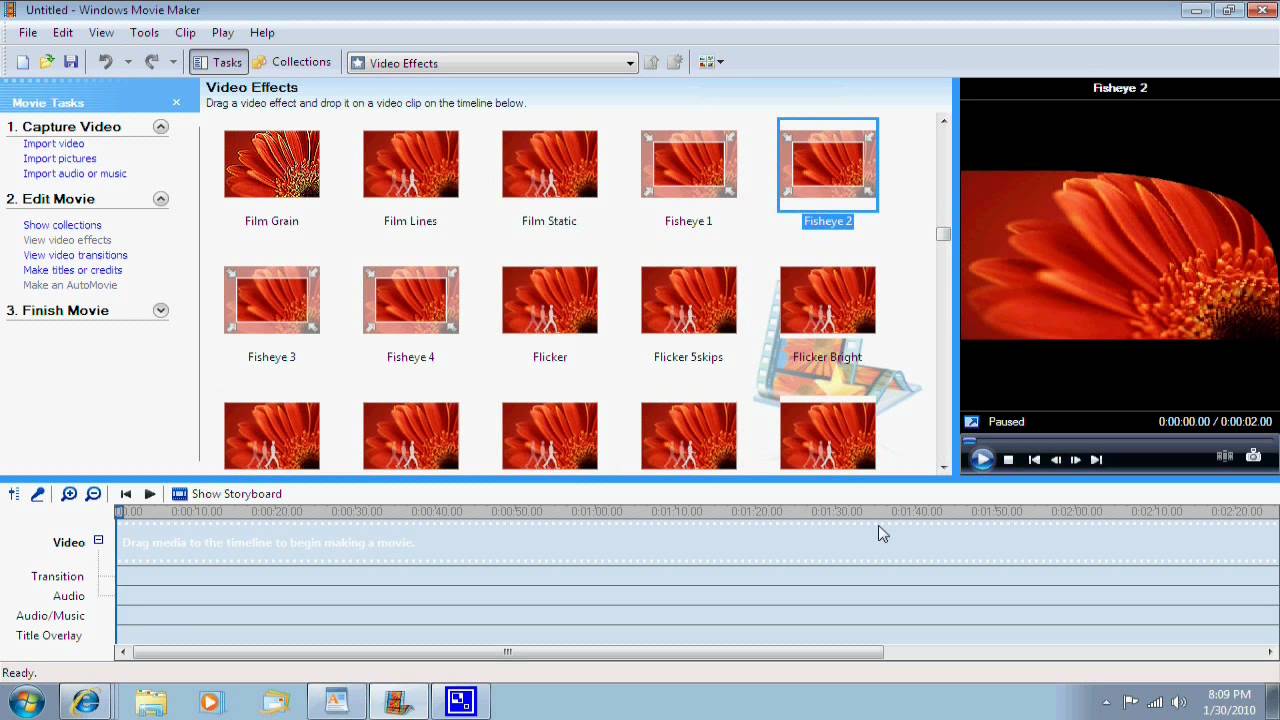The width and height of the screenshot is (1280, 720).
Task: Click the Narrate Timeline microphone icon
Action: 38,494
